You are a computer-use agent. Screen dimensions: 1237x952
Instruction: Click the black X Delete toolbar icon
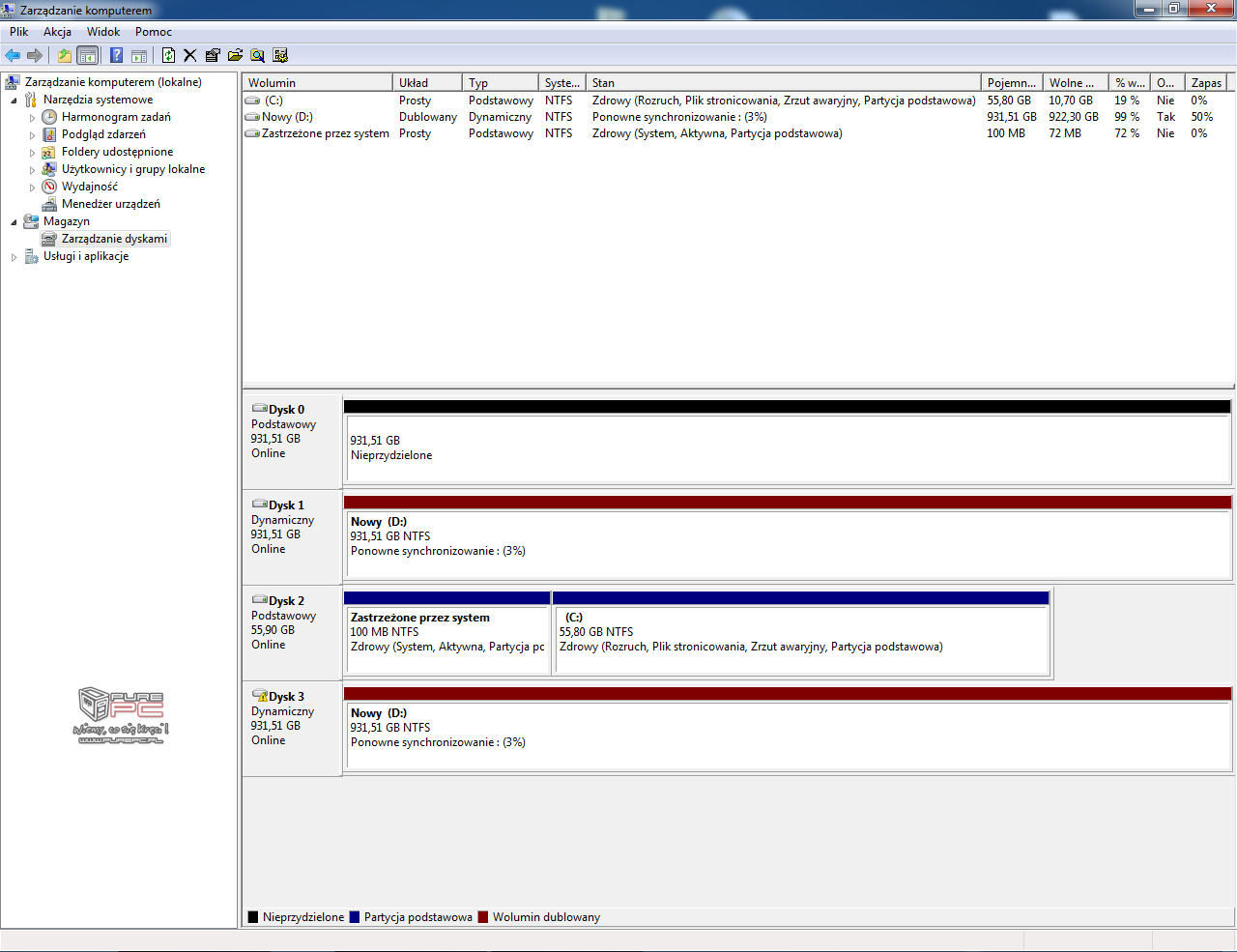point(190,55)
